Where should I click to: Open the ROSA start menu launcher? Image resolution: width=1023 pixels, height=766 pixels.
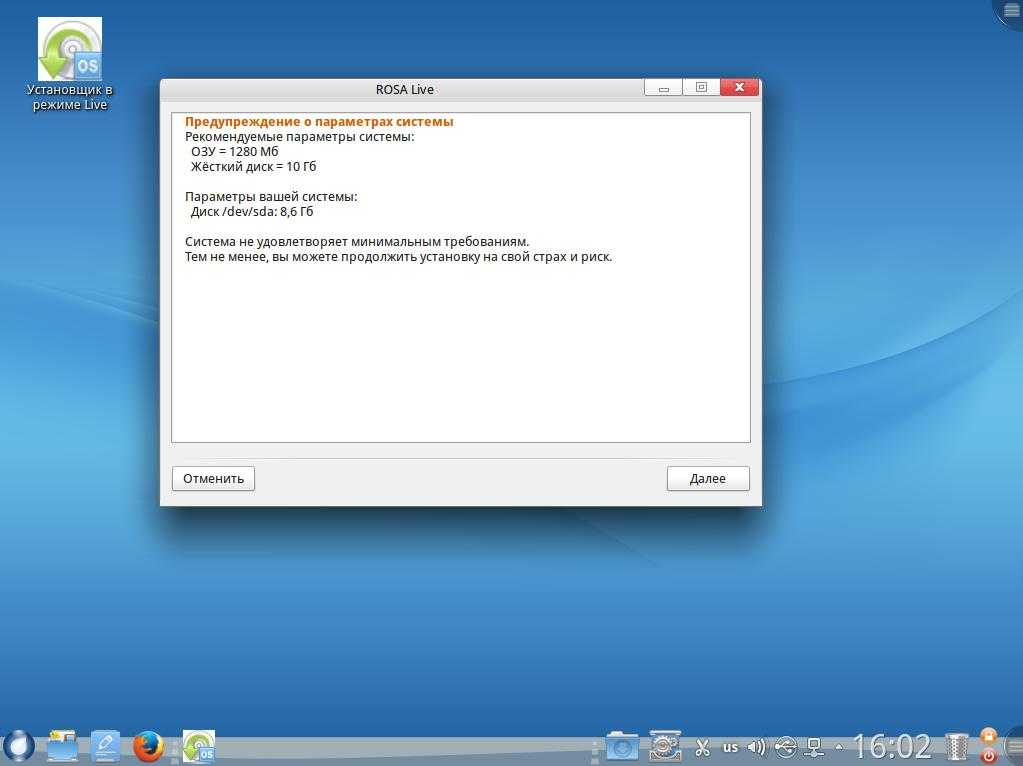[x=18, y=745]
